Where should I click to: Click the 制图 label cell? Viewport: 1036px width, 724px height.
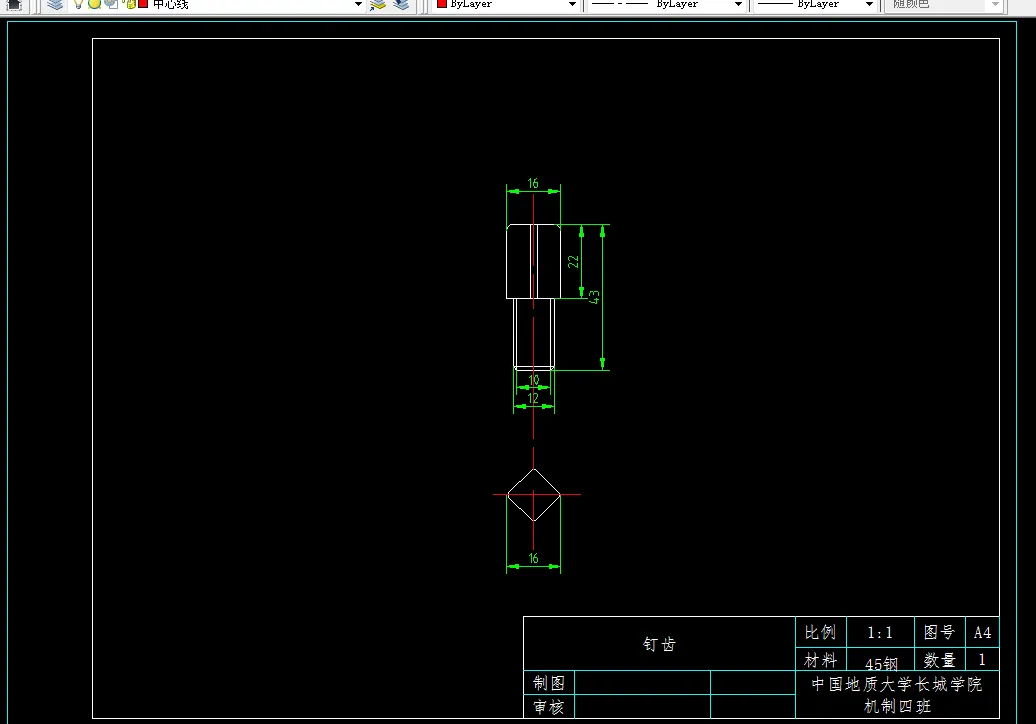click(548, 683)
